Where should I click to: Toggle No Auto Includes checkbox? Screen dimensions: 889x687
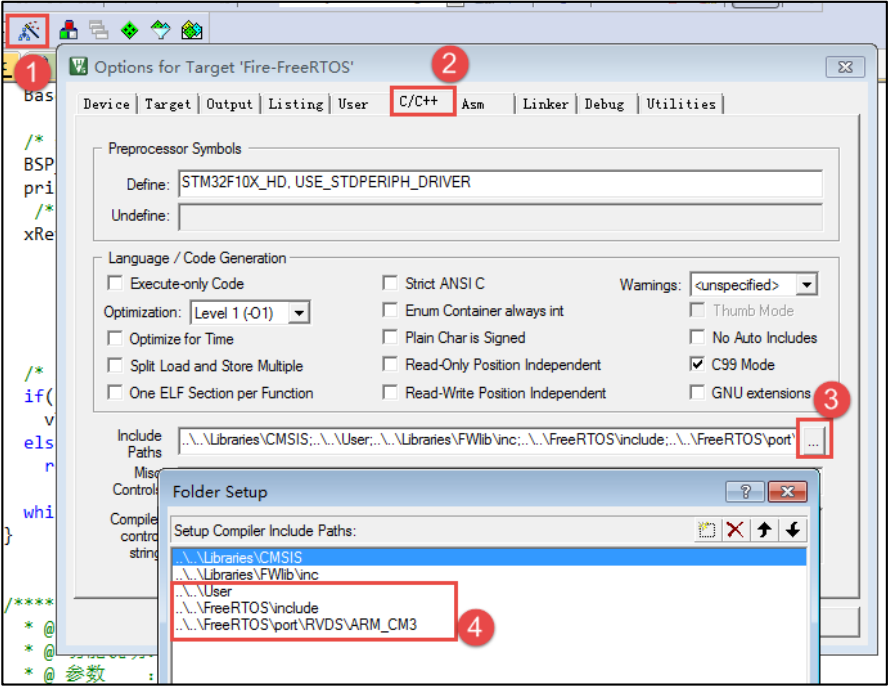(x=697, y=337)
